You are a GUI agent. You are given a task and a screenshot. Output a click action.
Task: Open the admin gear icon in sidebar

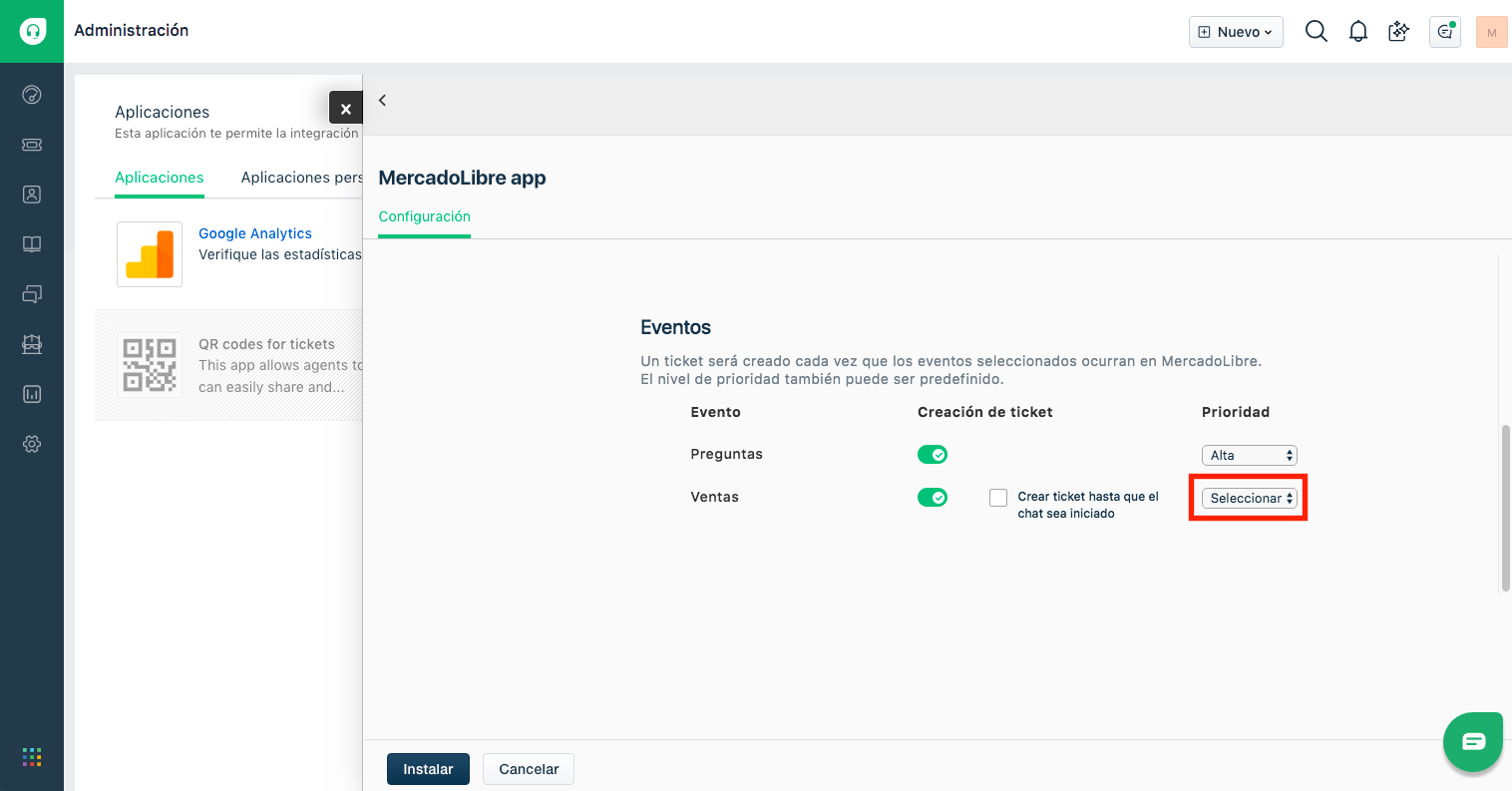pyautogui.click(x=32, y=444)
